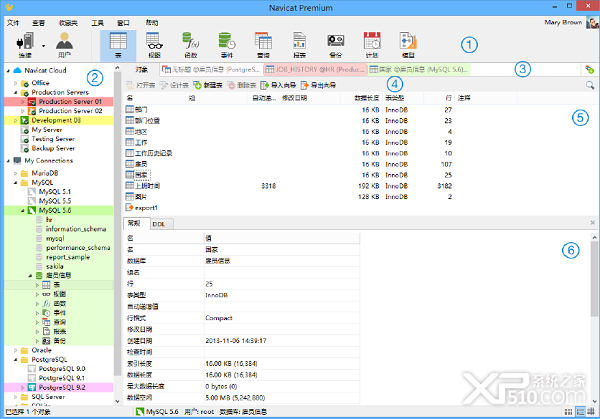
Task: Open the Favorites (收藏夹) menu
Action: click(x=68, y=23)
